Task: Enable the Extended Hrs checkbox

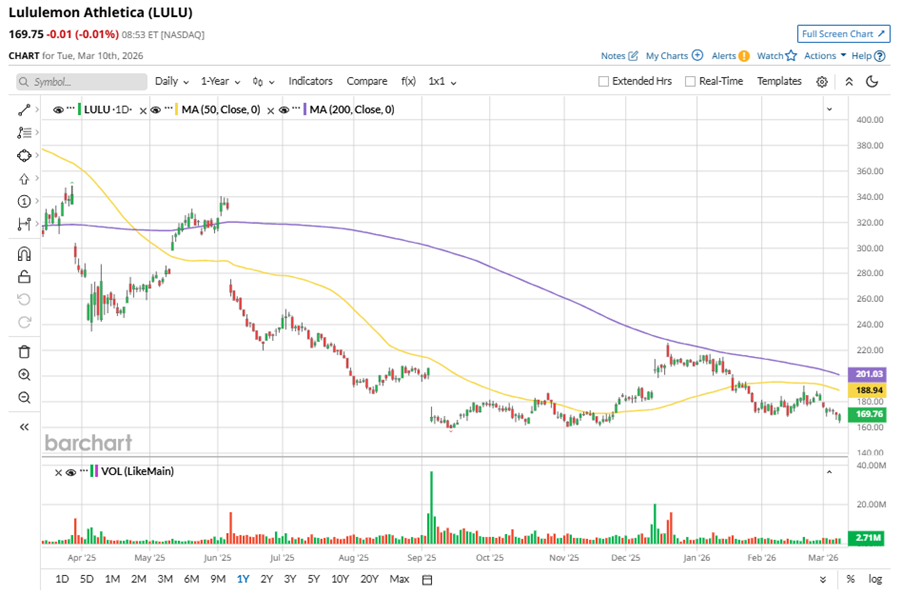Action: coord(603,82)
